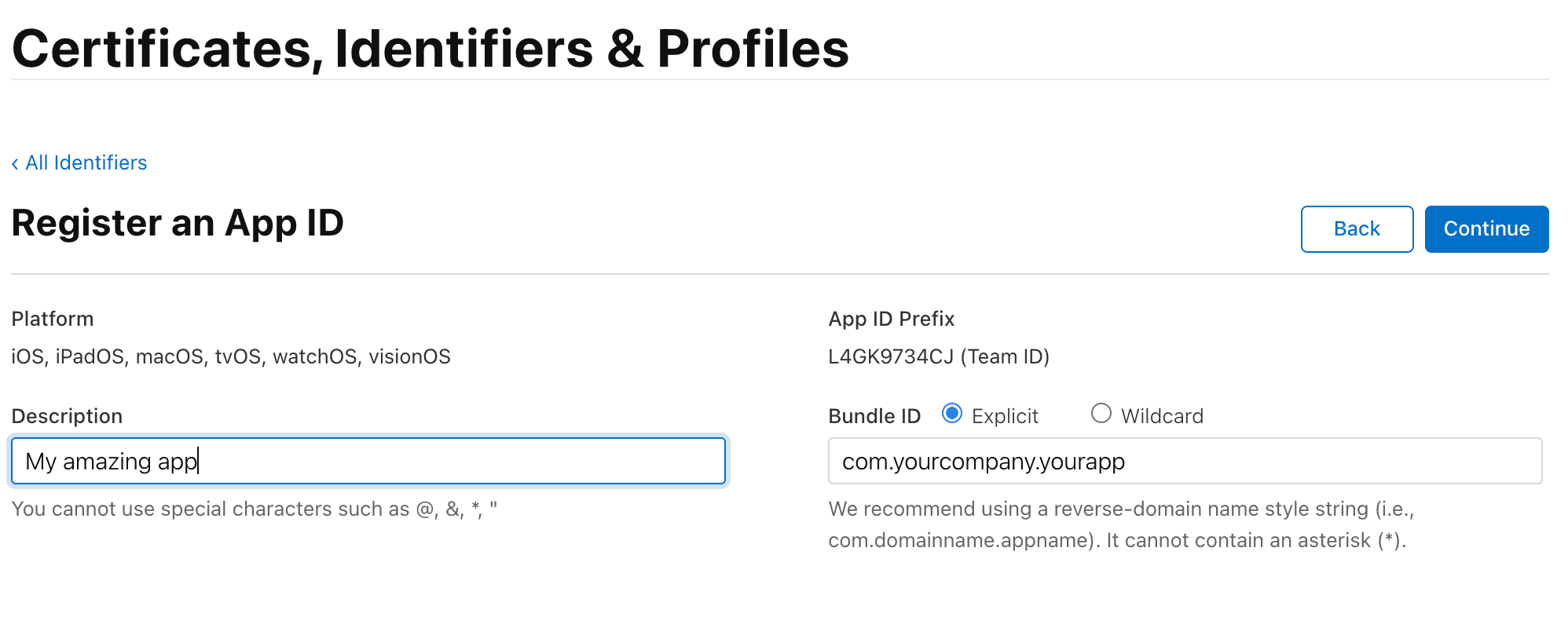Focus the Description field containing My amazing app

pos(368,461)
